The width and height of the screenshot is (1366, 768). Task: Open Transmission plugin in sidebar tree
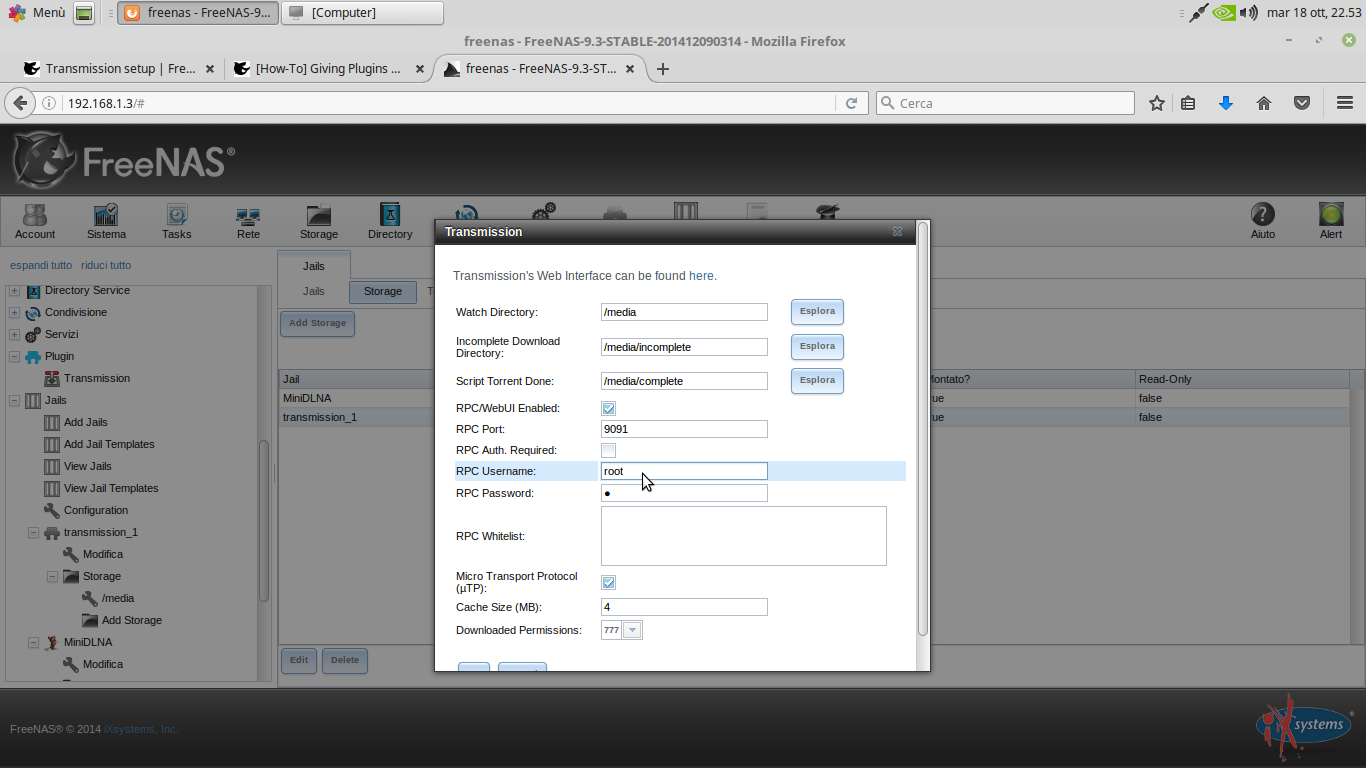pyautogui.click(x=97, y=378)
